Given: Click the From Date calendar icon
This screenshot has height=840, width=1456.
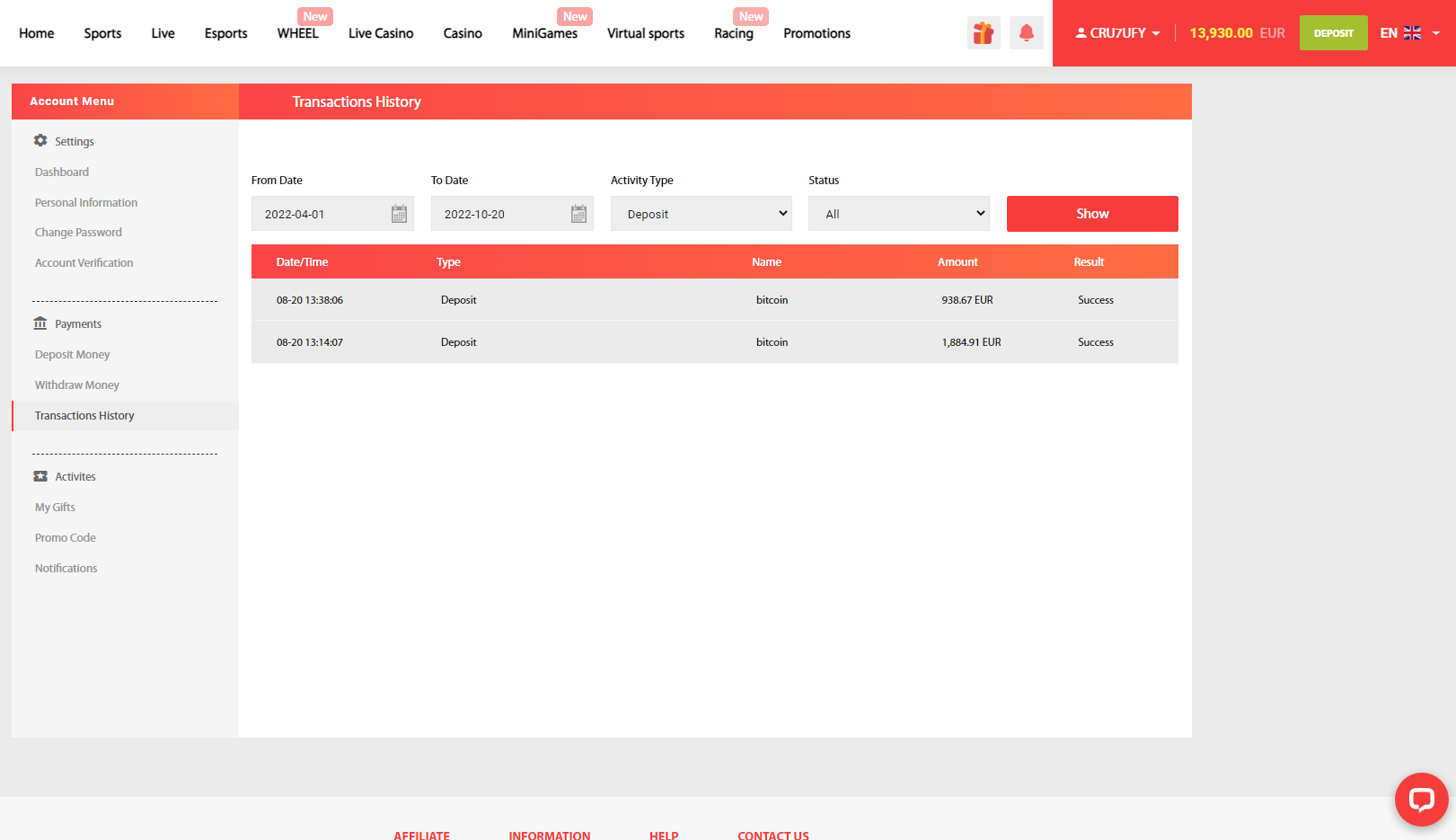Looking at the screenshot, I should point(399,214).
